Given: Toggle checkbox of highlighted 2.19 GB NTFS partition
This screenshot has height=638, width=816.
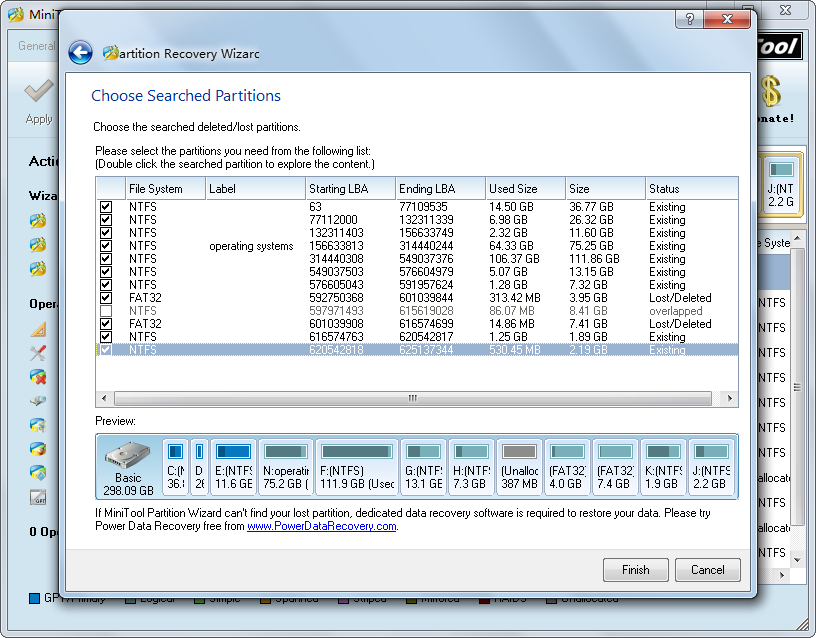Looking at the screenshot, I should 106,350.
